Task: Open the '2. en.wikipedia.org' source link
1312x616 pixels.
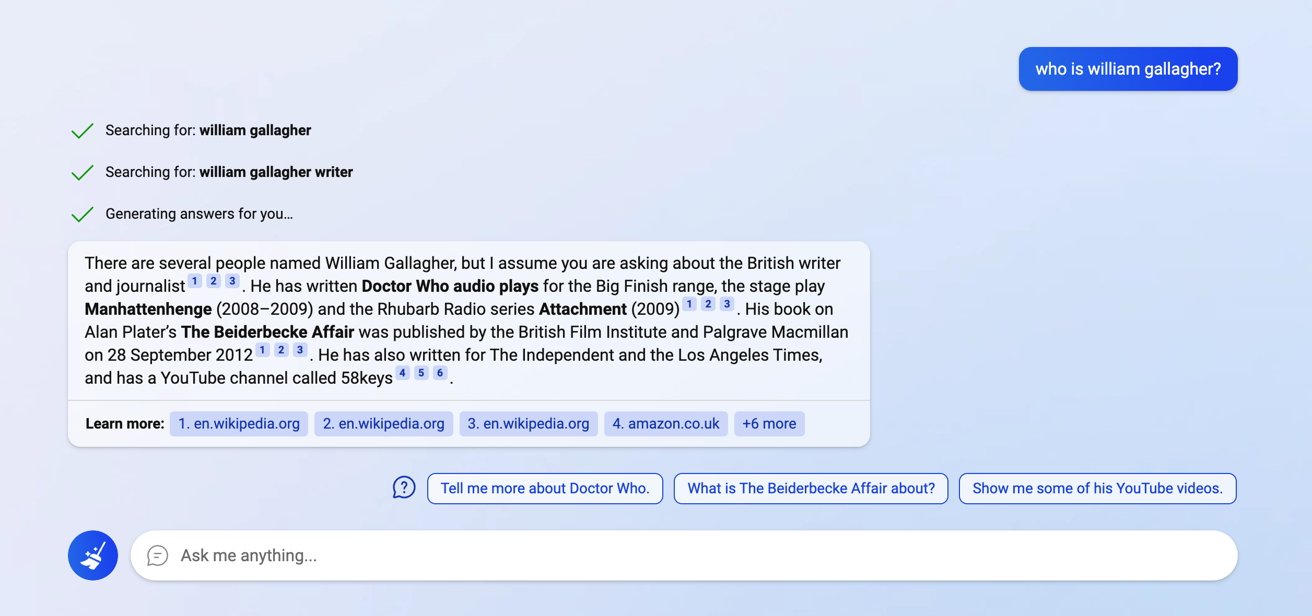Action: click(x=384, y=424)
